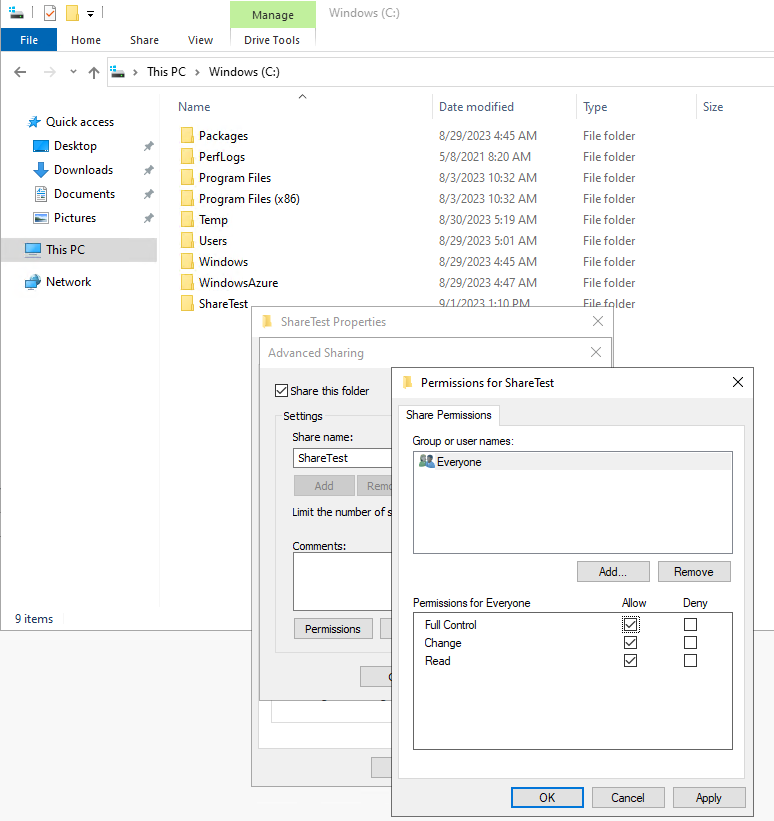The image size is (774, 821).
Task: Confirm permissions with OK button
Action: coord(547,797)
